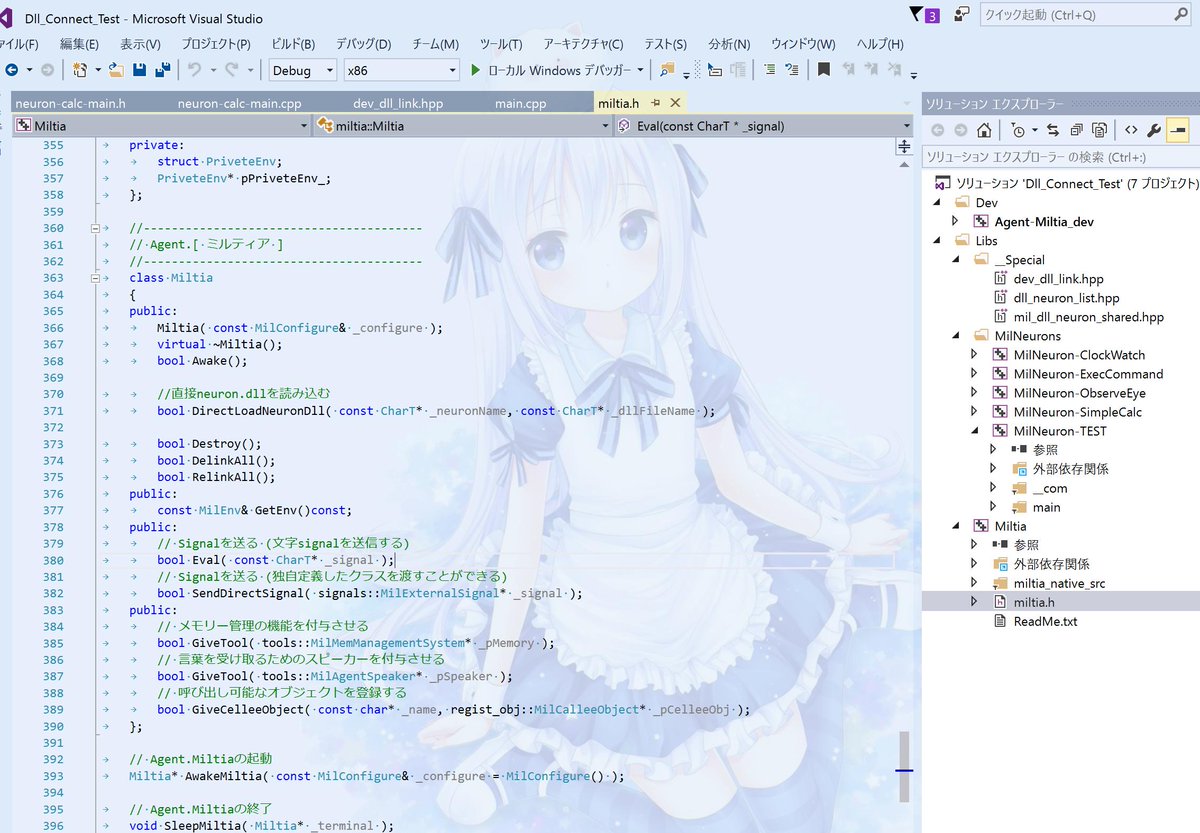Screen dimensions: 1200x833
Task: Open the Eval(const CharT * _signal) member dropdown
Action: (x=763, y=126)
